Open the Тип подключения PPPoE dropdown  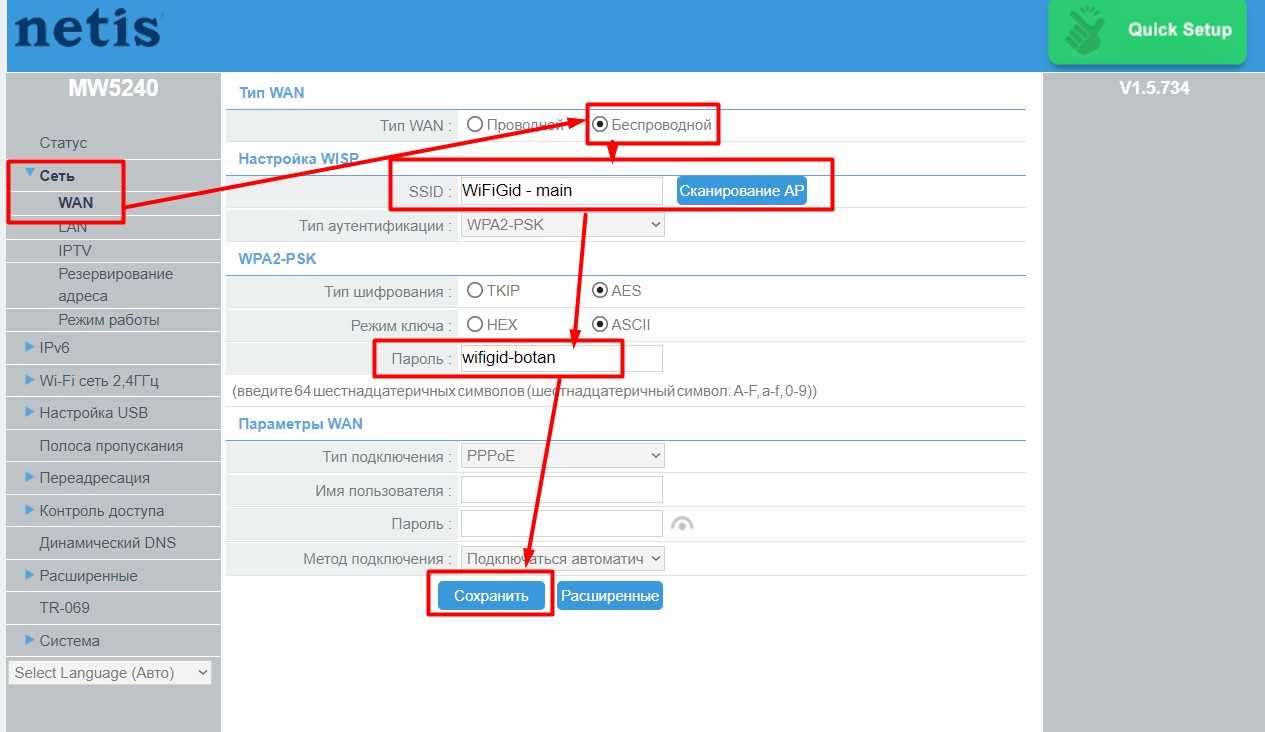(563, 456)
